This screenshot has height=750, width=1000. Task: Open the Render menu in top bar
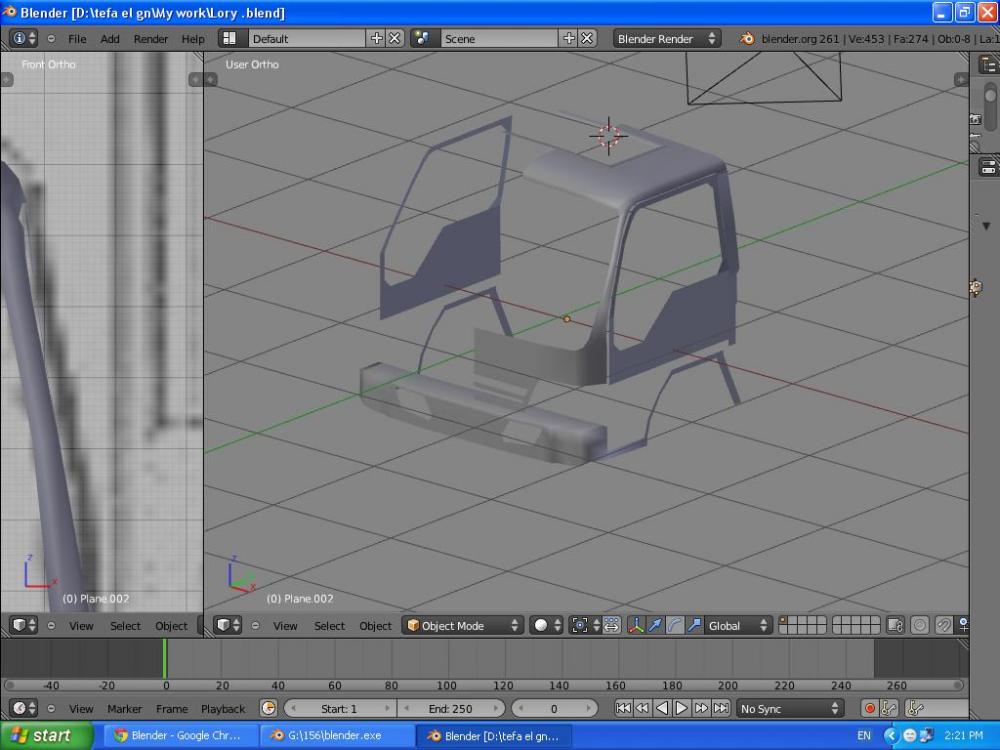pyautogui.click(x=151, y=39)
